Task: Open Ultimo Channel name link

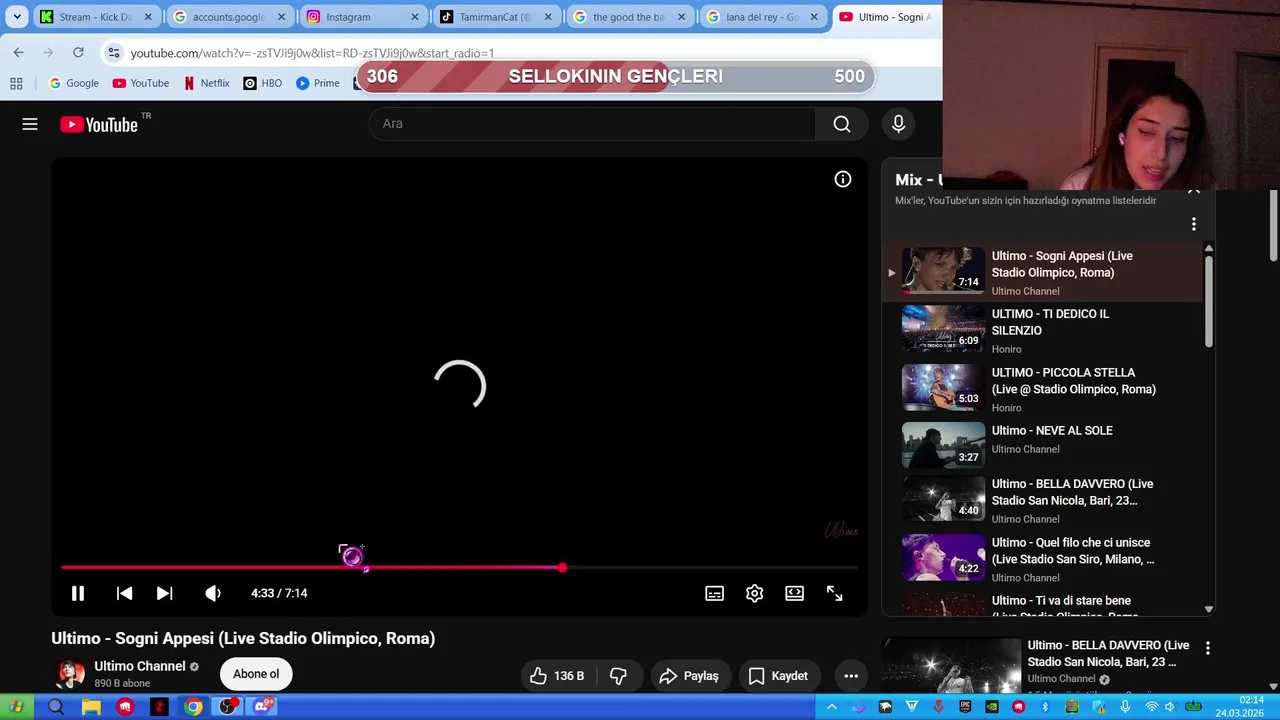Action: (x=140, y=666)
